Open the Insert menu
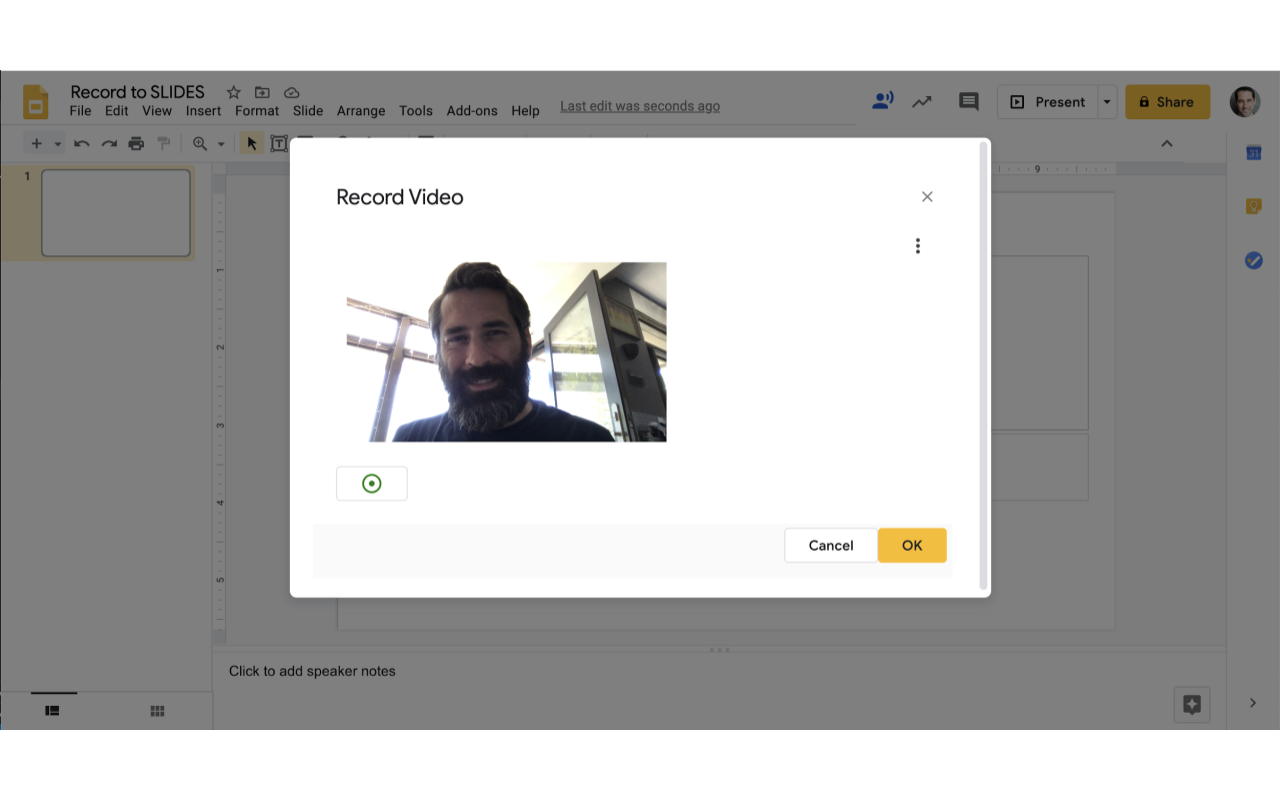Viewport: 1280px width, 800px height. click(x=203, y=111)
